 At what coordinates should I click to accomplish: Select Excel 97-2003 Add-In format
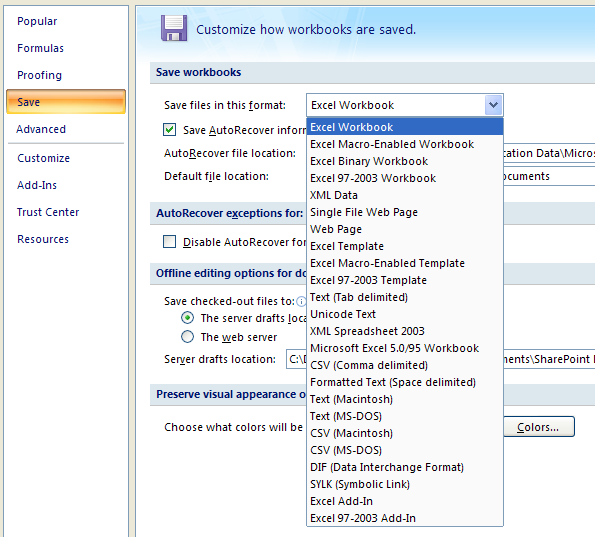(x=405, y=518)
